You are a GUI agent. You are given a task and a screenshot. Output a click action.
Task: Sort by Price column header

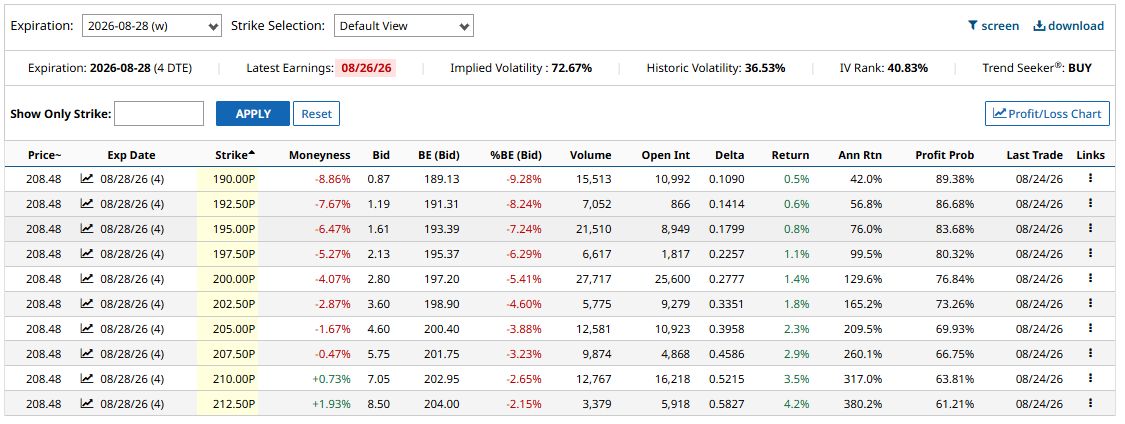pos(44,155)
